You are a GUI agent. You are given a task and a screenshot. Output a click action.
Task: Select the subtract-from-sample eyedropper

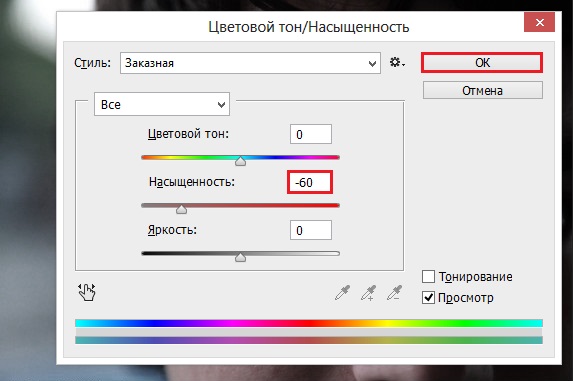(x=395, y=293)
